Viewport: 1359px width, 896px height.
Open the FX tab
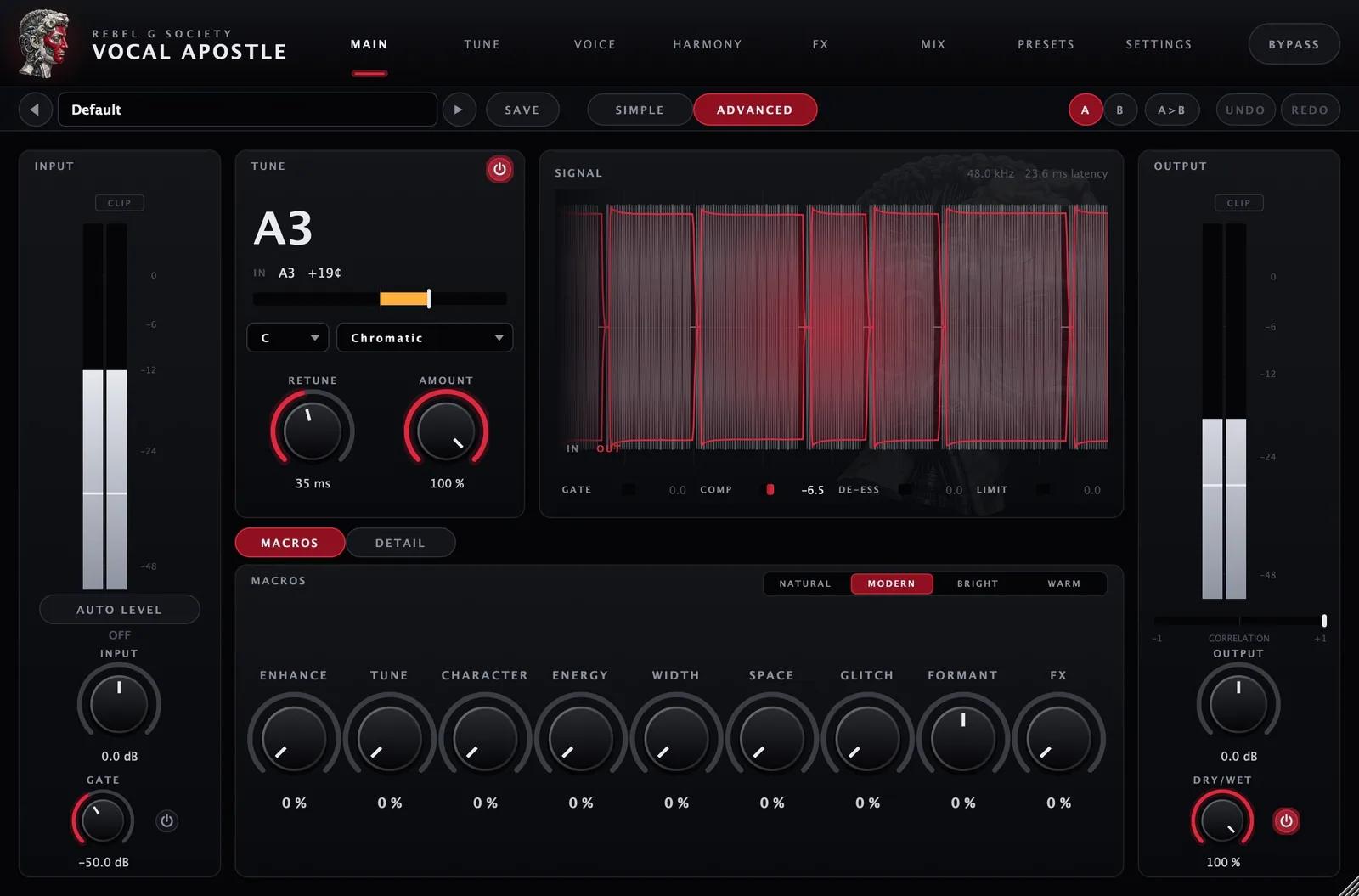(x=820, y=44)
